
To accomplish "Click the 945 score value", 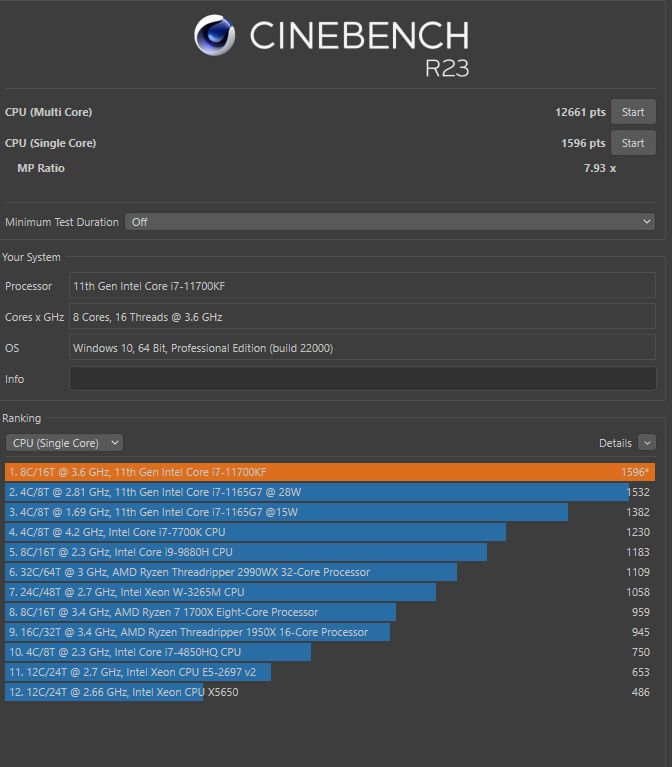I will pyautogui.click(x=641, y=632).
